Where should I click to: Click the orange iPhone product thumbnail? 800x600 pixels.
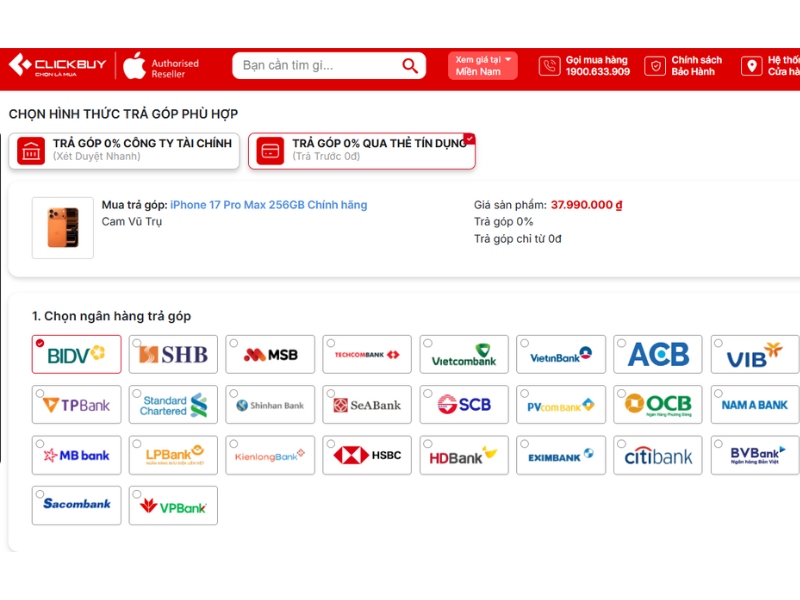click(x=63, y=228)
